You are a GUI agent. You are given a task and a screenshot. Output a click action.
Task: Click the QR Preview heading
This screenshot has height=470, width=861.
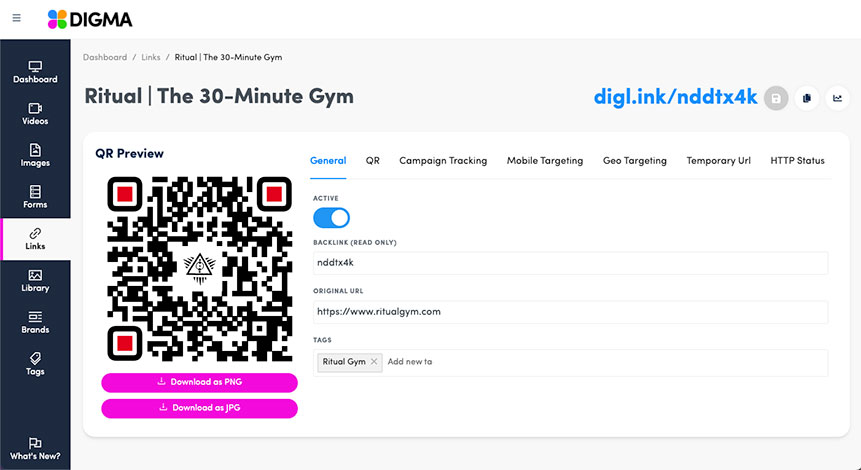(130, 154)
